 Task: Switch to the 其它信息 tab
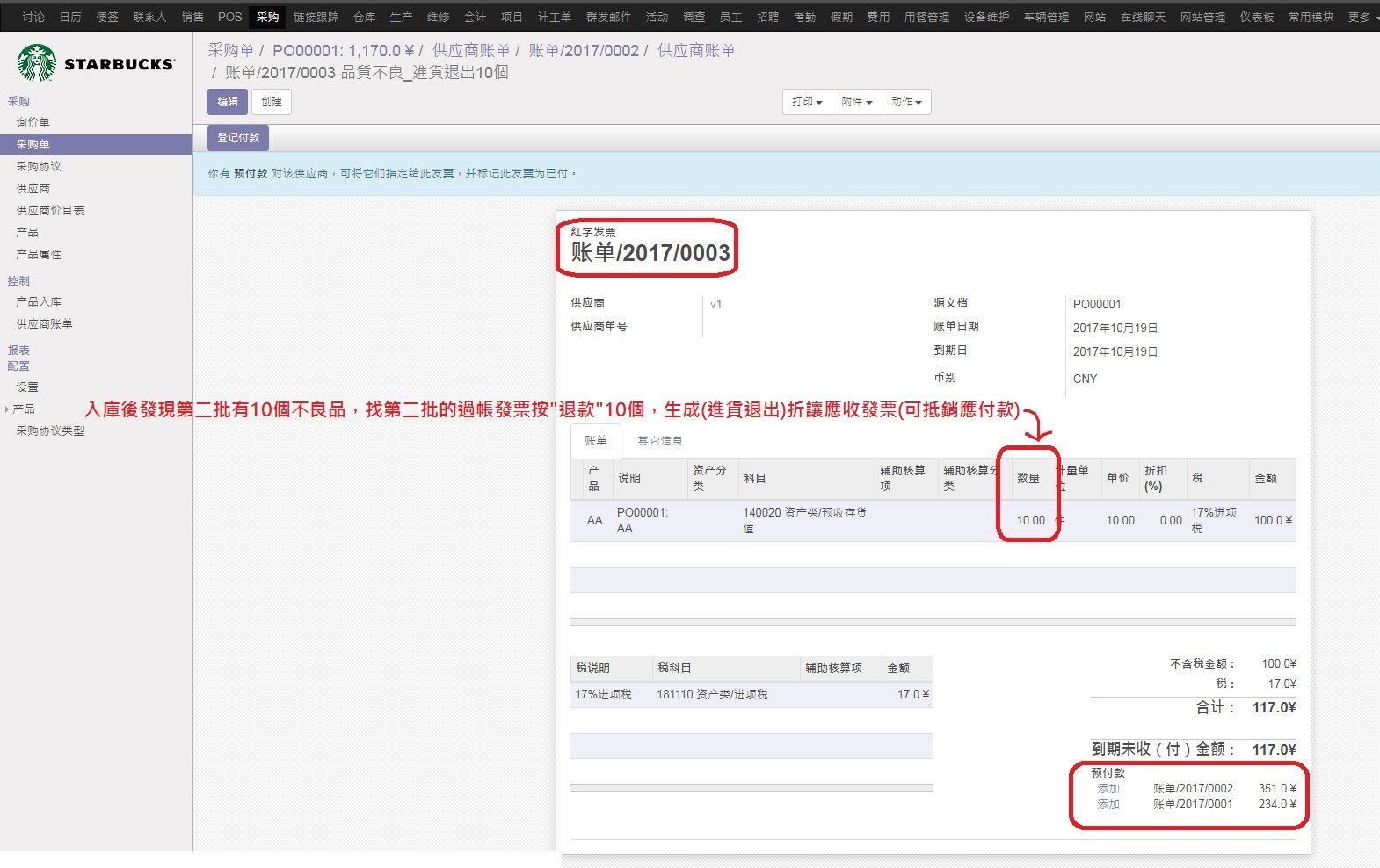[659, 441]
